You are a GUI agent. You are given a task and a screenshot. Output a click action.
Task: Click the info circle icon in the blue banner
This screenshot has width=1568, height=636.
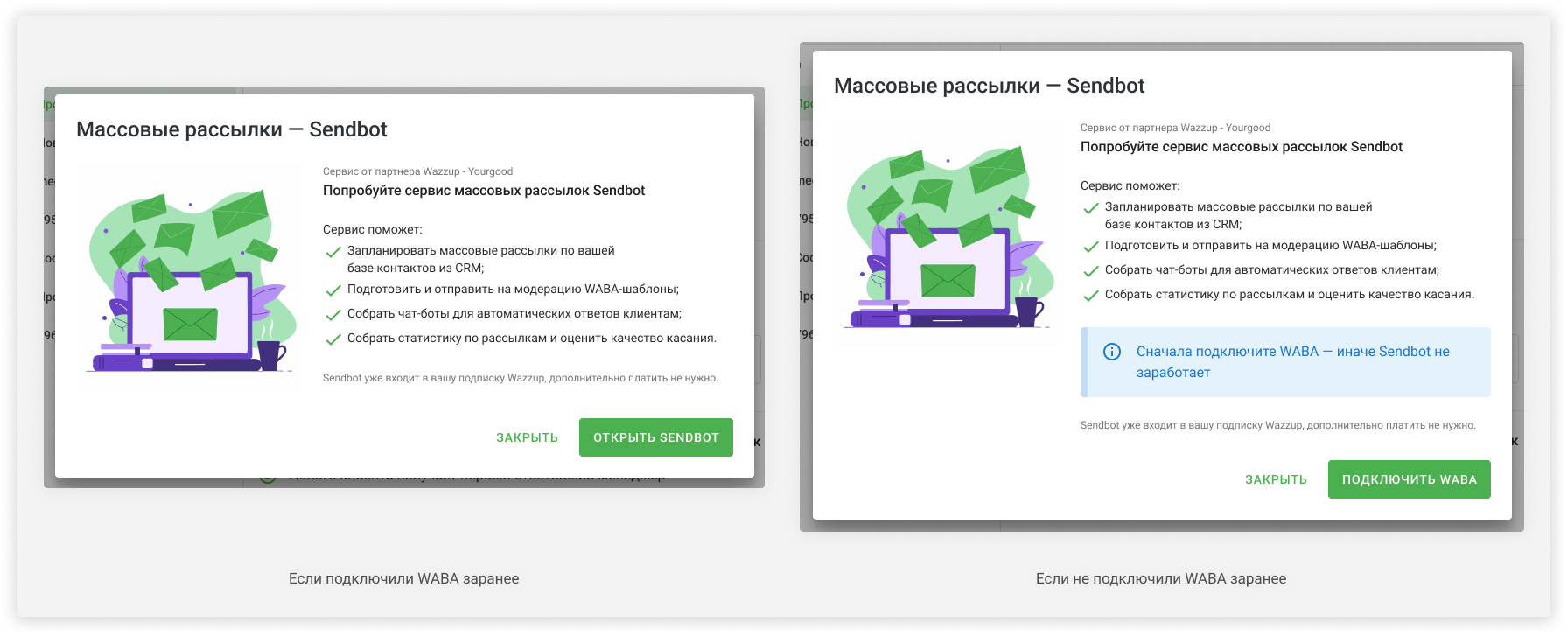click(x=1111, y=352)
